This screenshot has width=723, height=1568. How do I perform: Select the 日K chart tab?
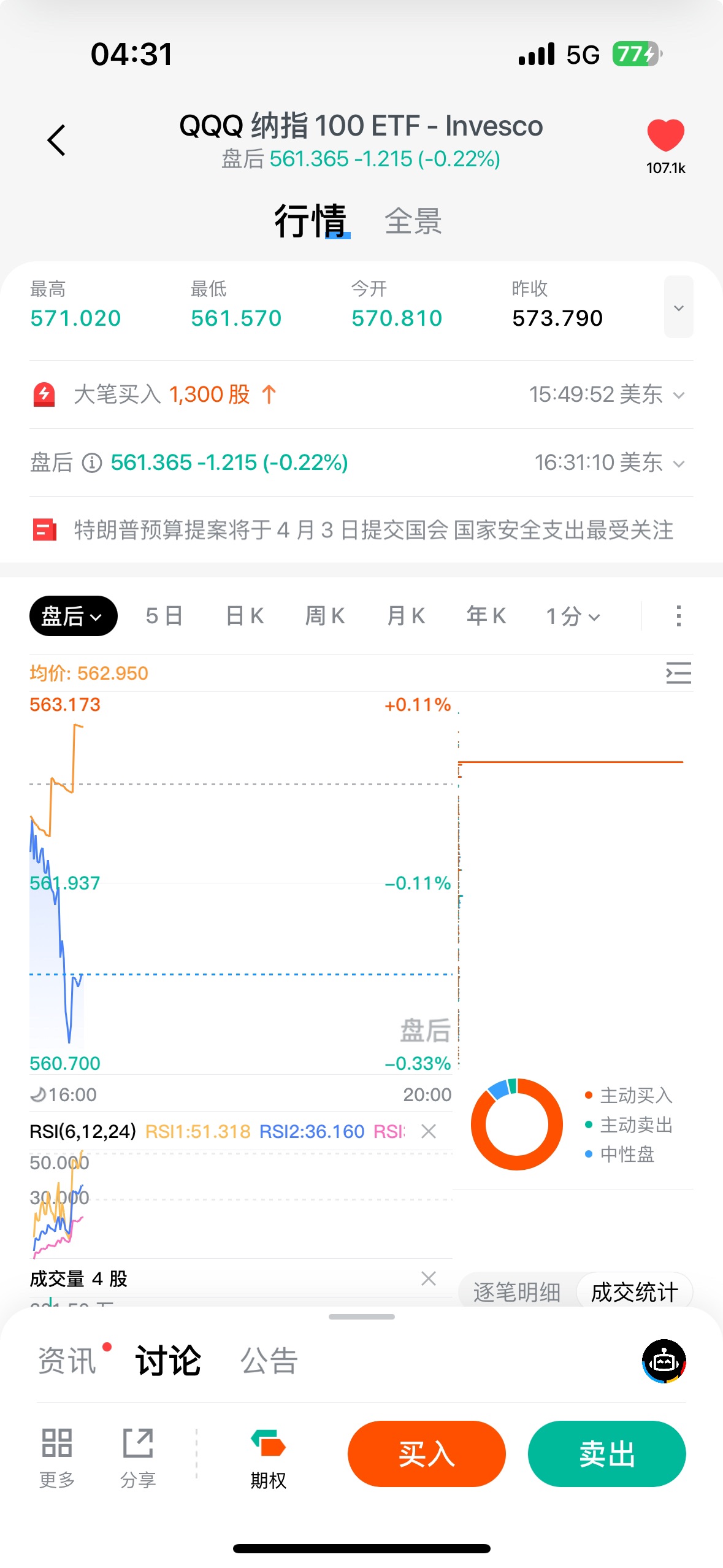click(x=245, y=616)
